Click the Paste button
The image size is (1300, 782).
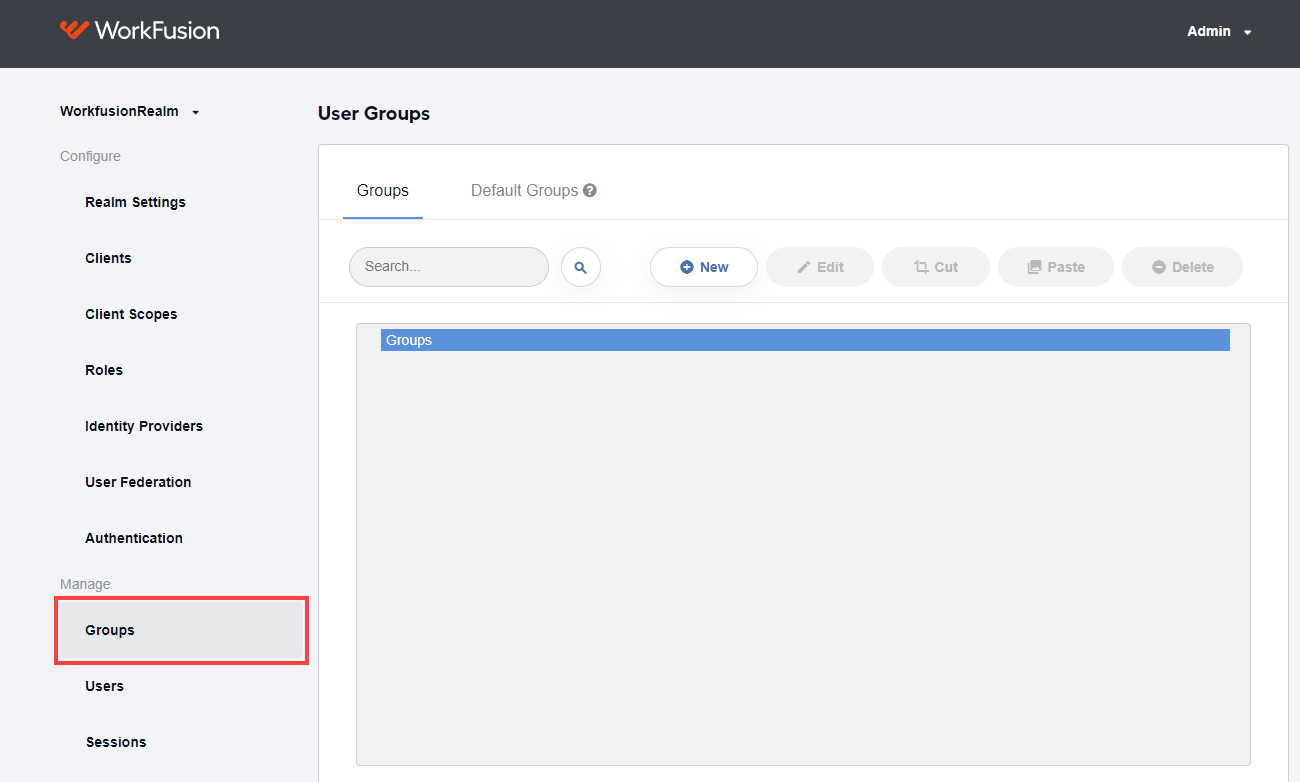1056,267
